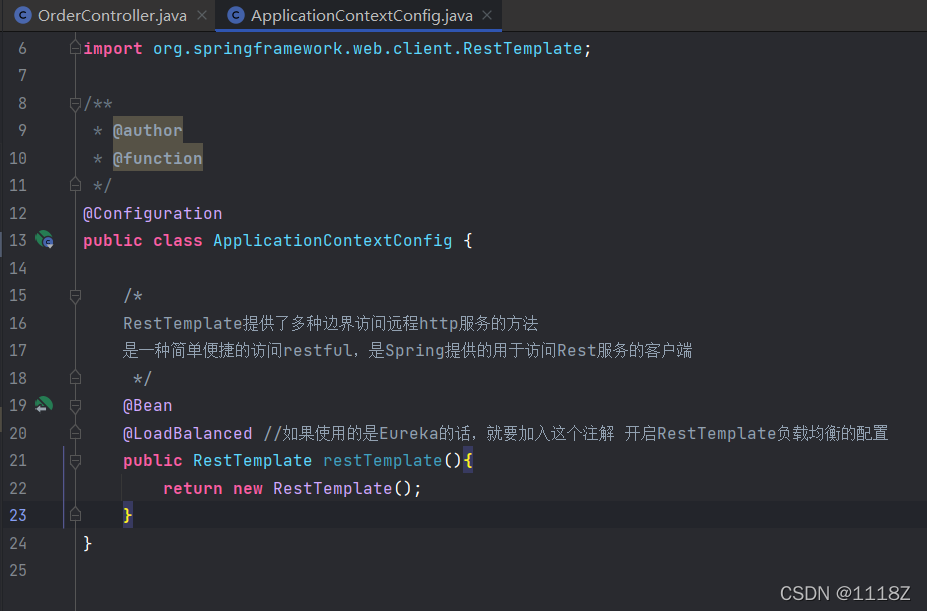
Task: Click line number 22 in the gutter
Action: [18, 488]
